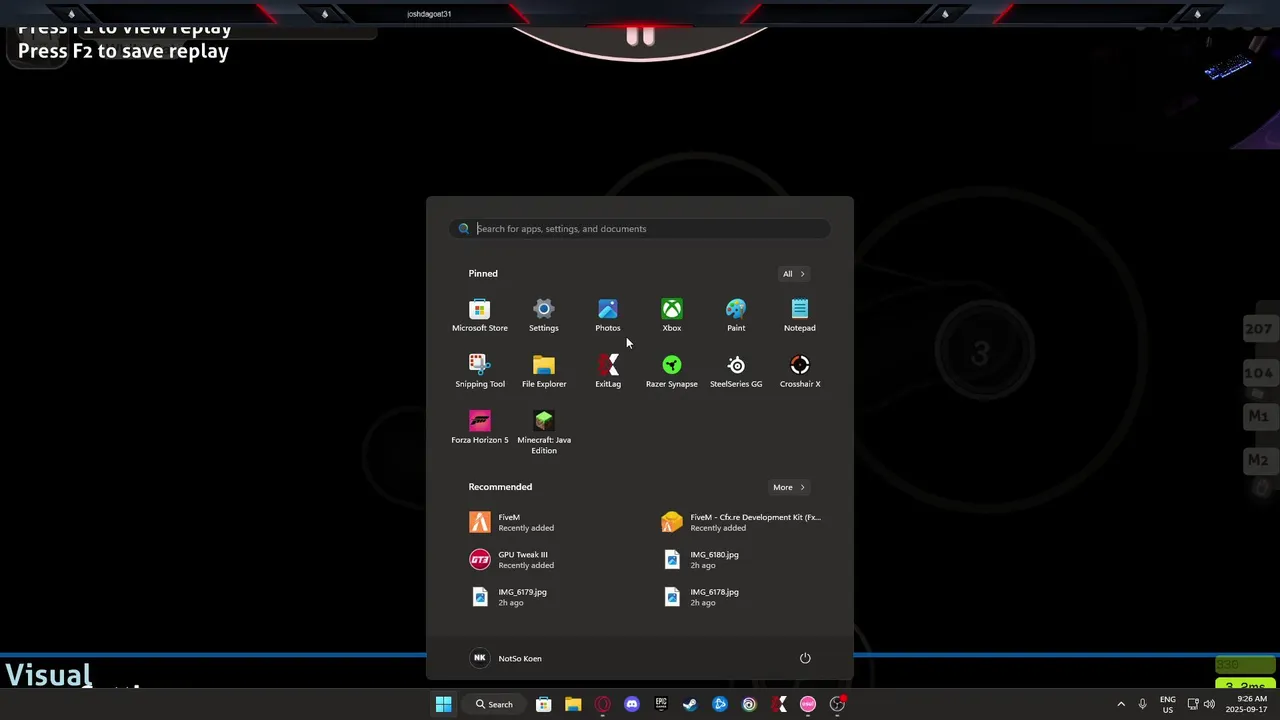The height and width of the screenshot is (720, 1280).
Task: Open Opera GX from the taskbar
Action: tap(602, 704)
